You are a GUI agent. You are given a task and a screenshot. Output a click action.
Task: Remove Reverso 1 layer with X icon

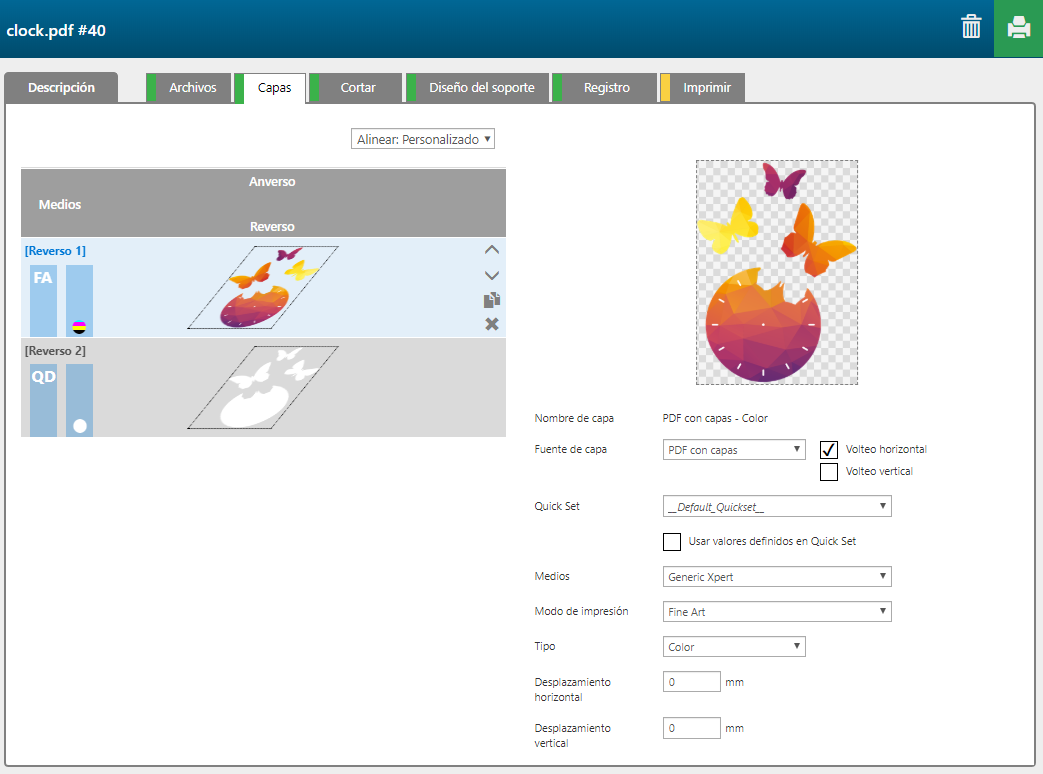(491, 324)
